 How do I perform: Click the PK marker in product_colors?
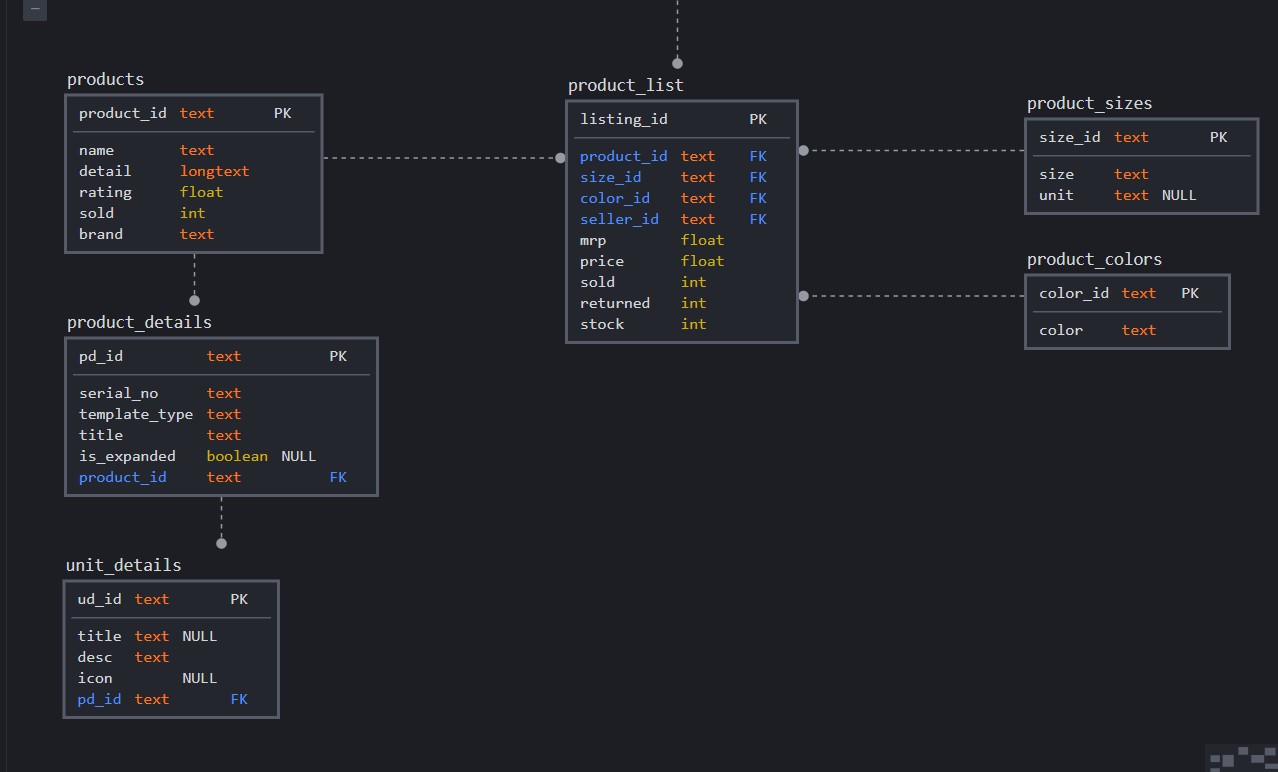[x=1190, y=293]
